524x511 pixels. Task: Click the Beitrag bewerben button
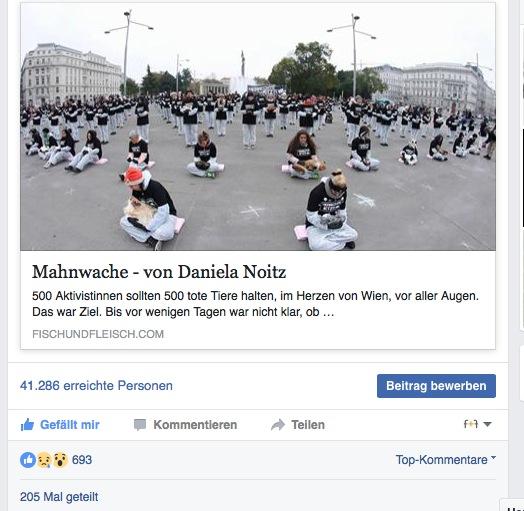pos(436,386)
